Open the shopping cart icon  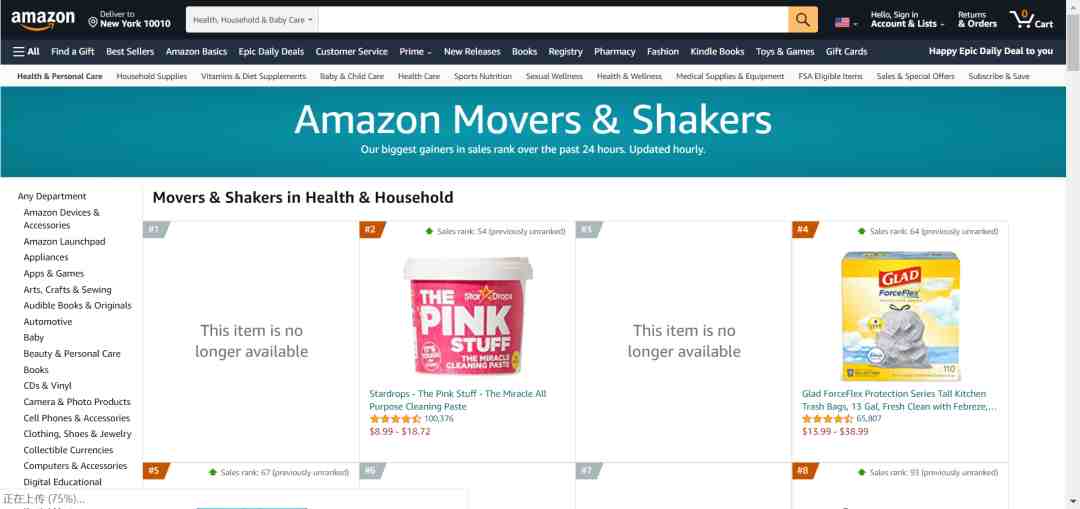1031,19
